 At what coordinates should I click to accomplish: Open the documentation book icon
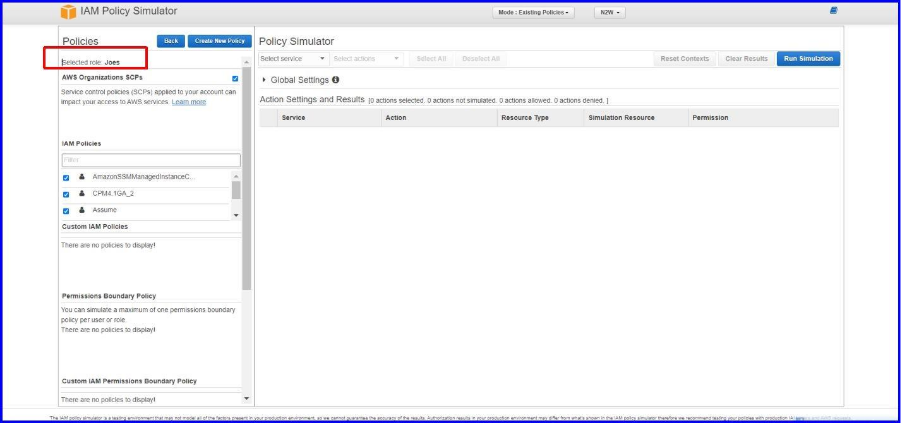(833, 11)
